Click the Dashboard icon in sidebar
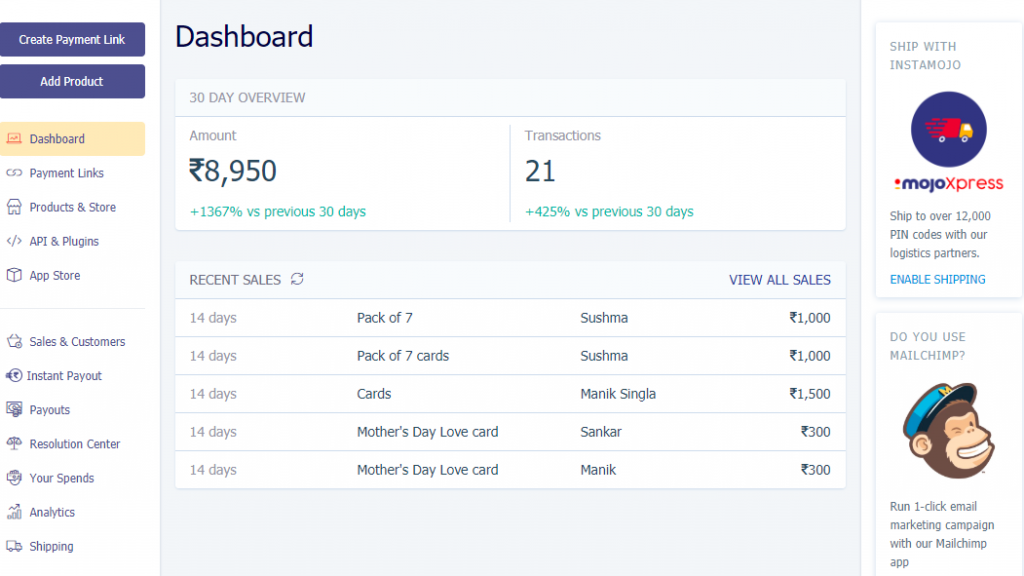 [14, 139]
